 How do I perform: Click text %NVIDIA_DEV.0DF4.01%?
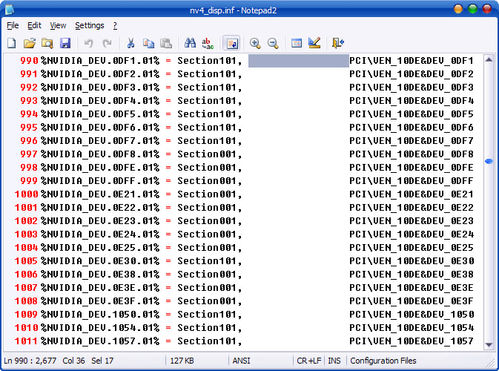click(x=100, y=101)
